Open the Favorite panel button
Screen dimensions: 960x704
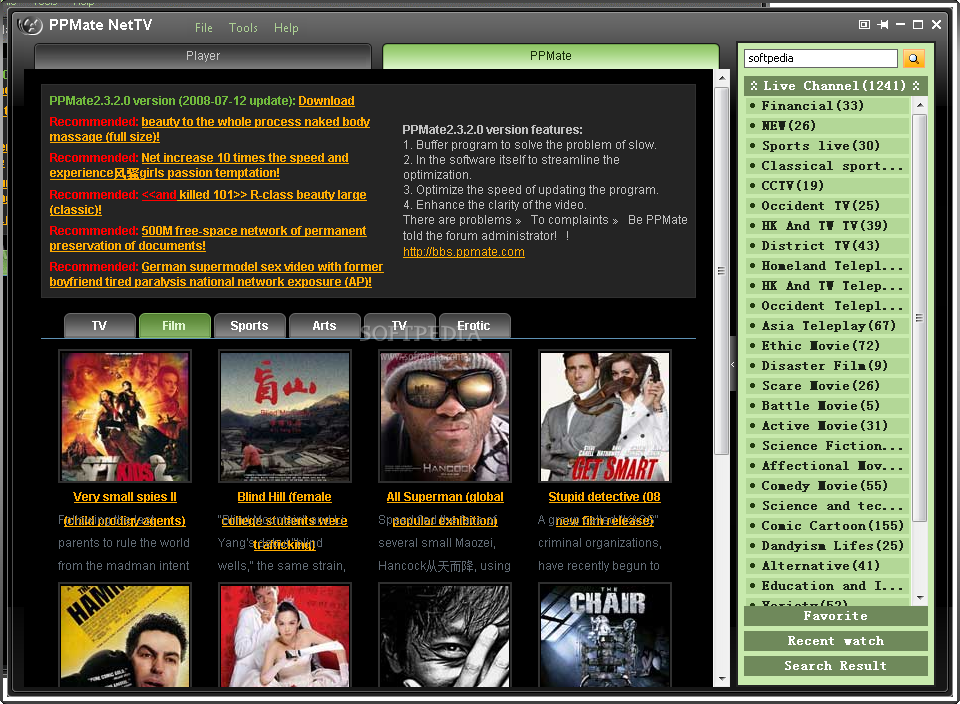836,616
